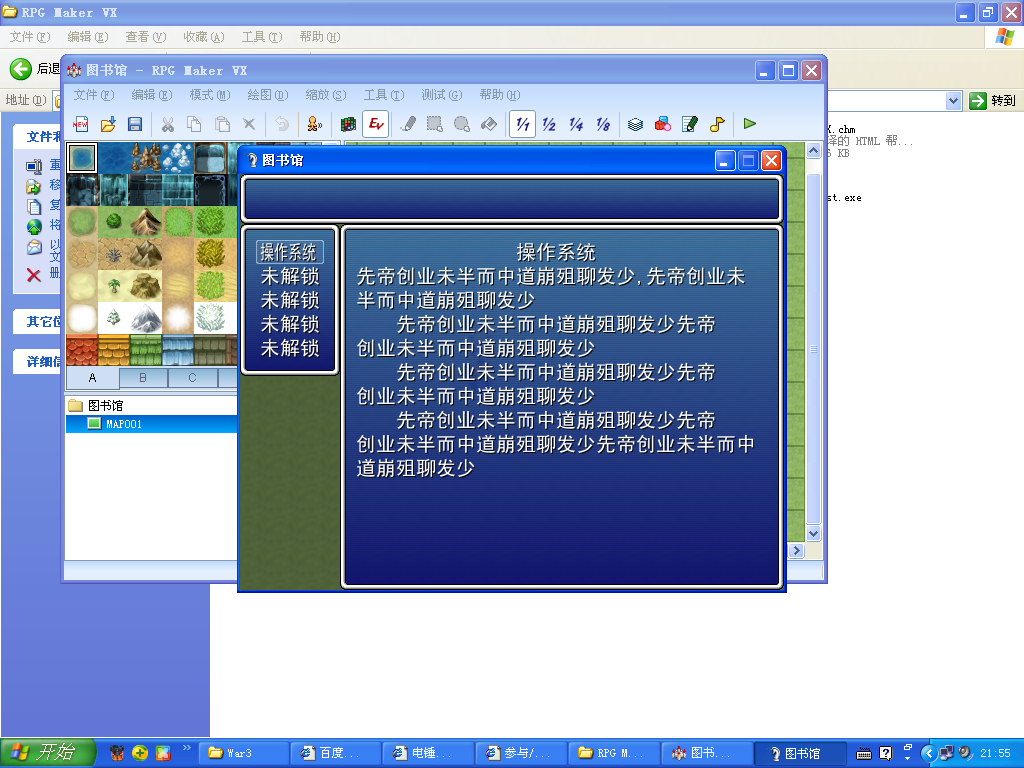Click the down arrow of map vertical scrollbar
The height and width of the screenshot is (768, 1024).
point(813,534)
